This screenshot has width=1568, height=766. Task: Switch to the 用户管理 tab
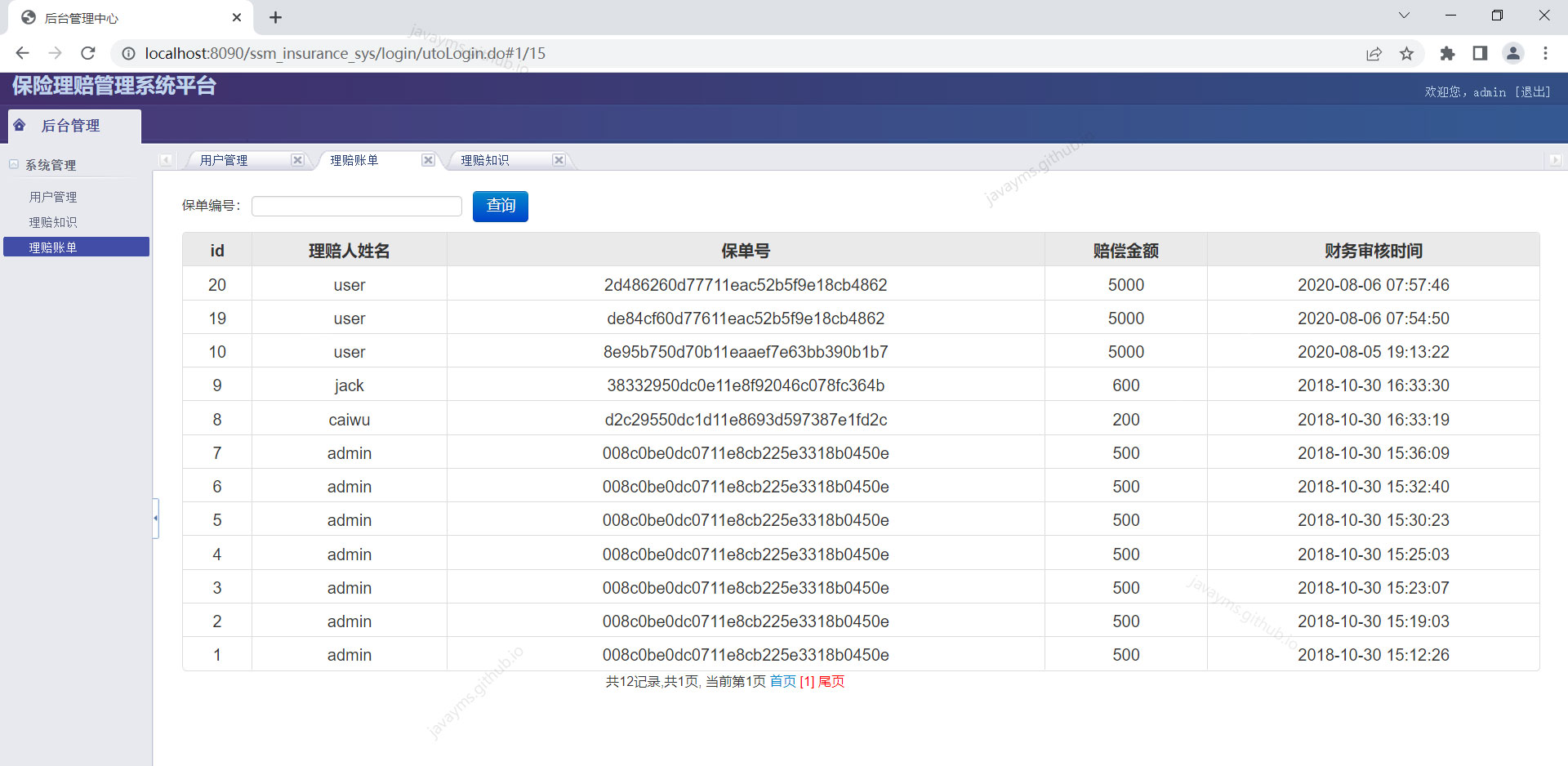click(x=223, y=160)
